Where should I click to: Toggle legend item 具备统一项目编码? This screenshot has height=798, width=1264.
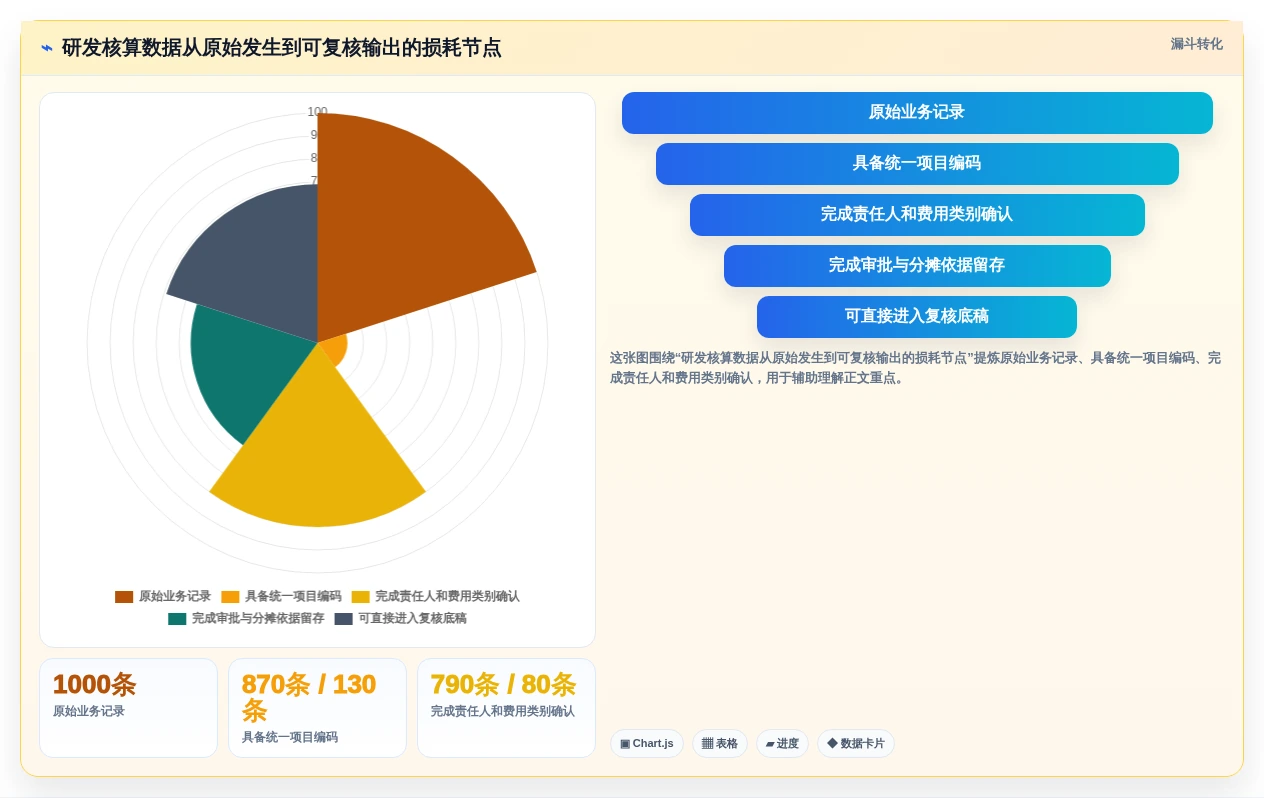pos(281,596)
